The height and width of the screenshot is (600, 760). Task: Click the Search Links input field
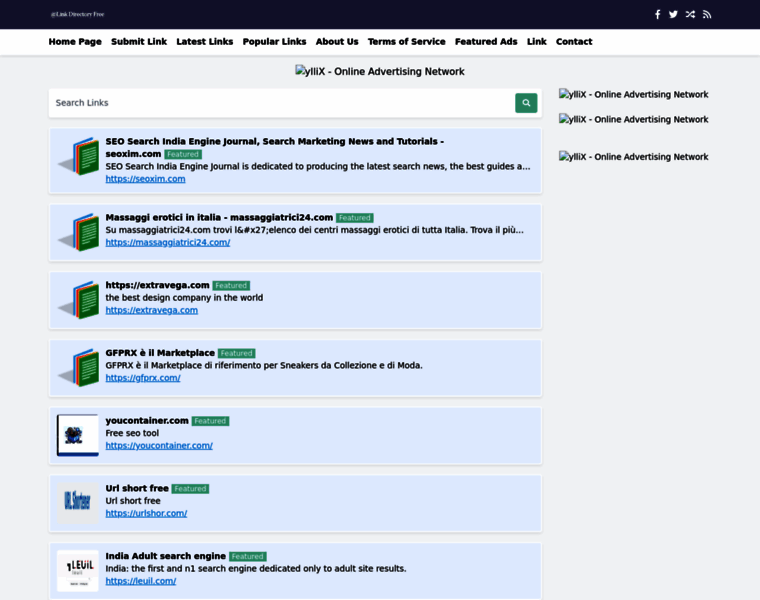tap(282, 103)
